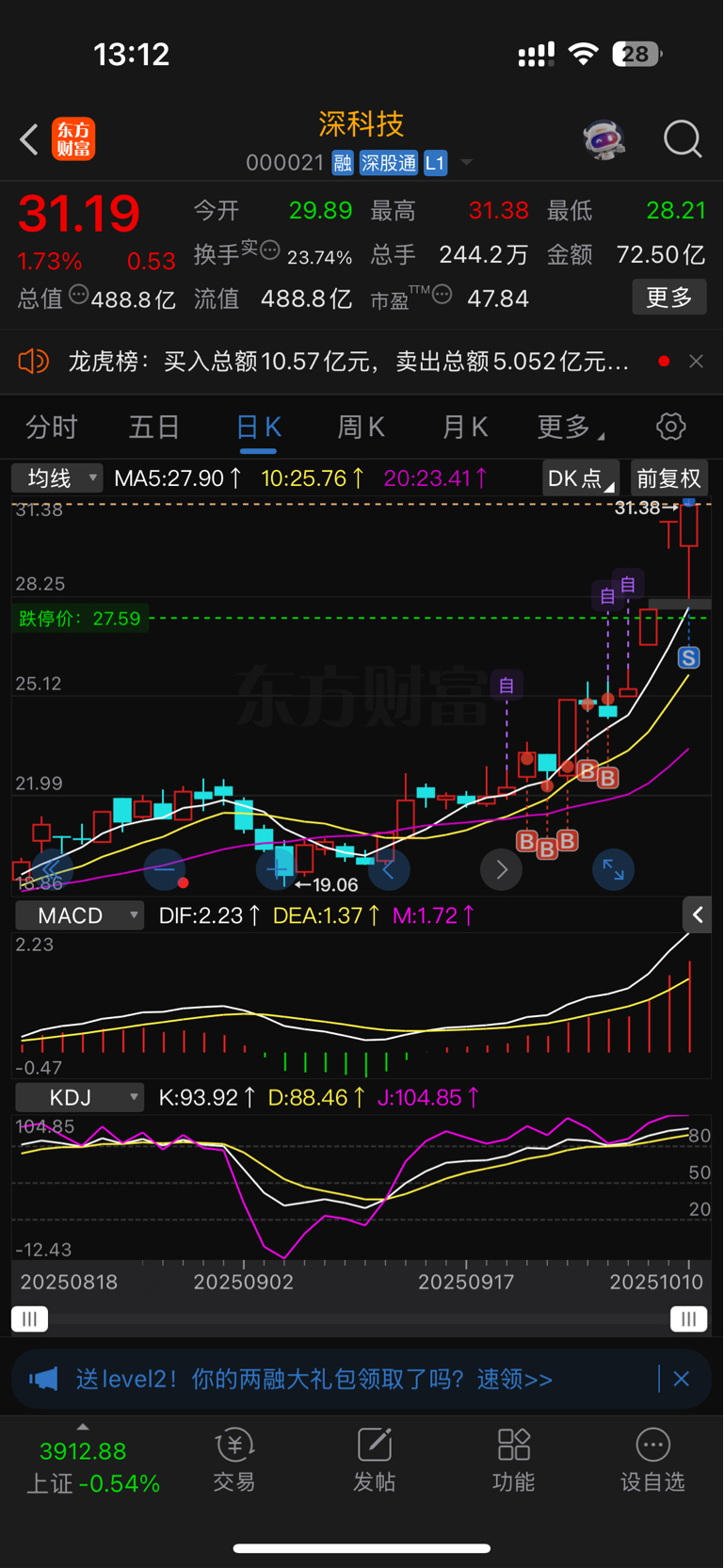This screenshot has height=1568, width=724.
Task: Open the KDJ indicator dropdown
Action: click(x=79, y=1097)
